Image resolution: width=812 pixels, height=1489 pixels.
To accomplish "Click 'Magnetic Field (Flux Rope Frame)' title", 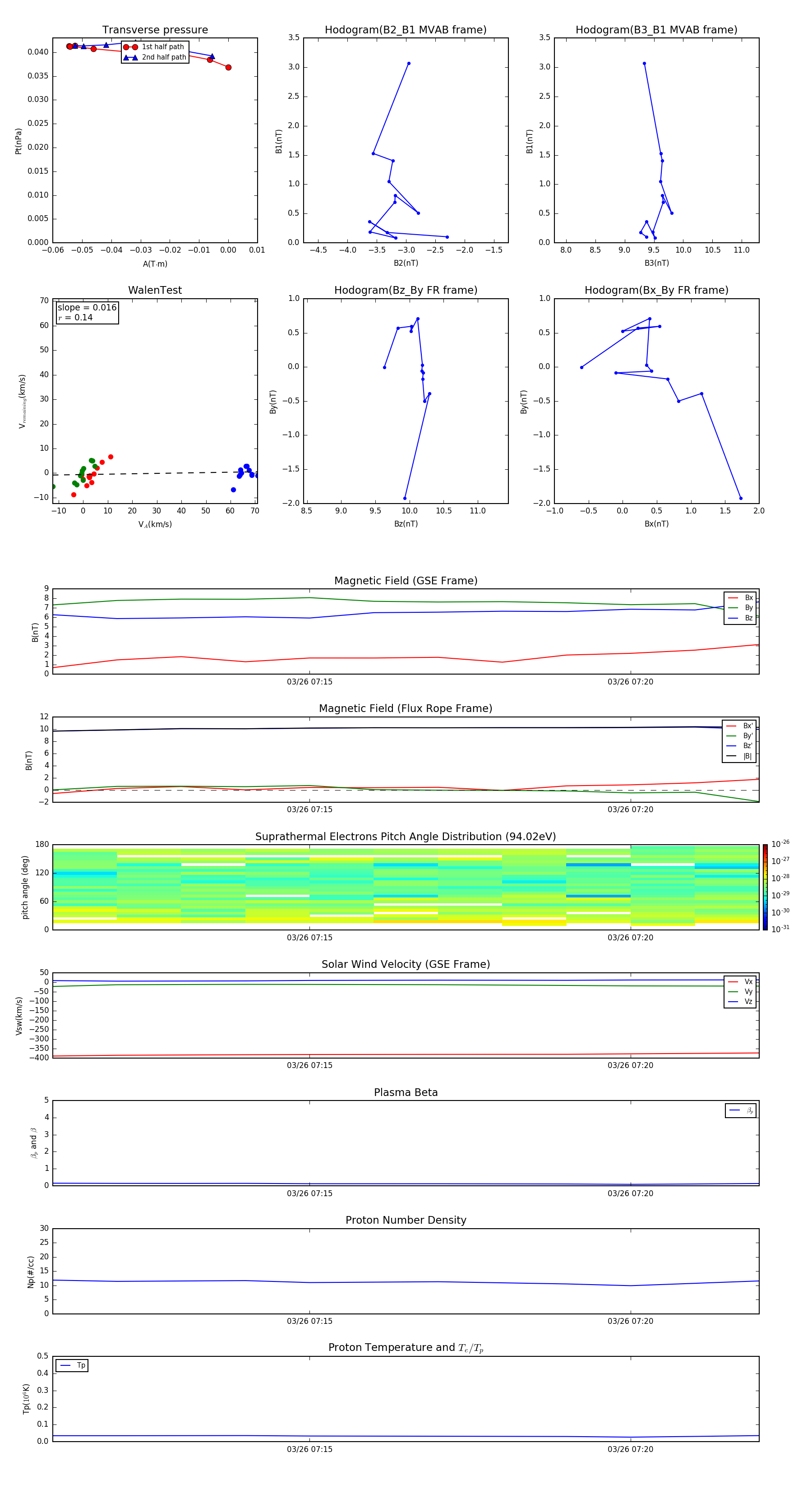I will pos(406,709).
